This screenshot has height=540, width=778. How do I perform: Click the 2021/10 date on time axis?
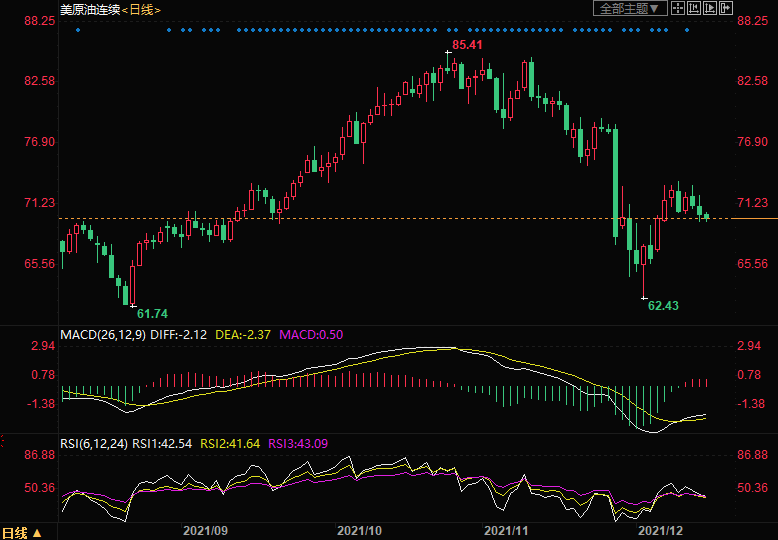[360, 531]
